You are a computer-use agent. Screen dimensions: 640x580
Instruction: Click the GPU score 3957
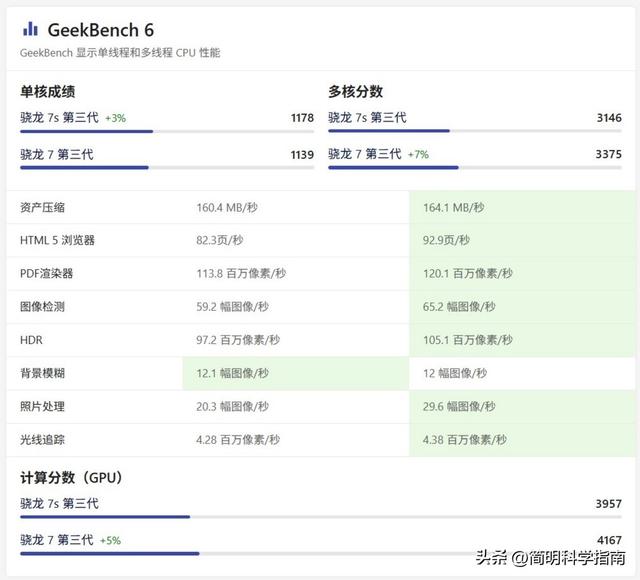pos(609,504)
